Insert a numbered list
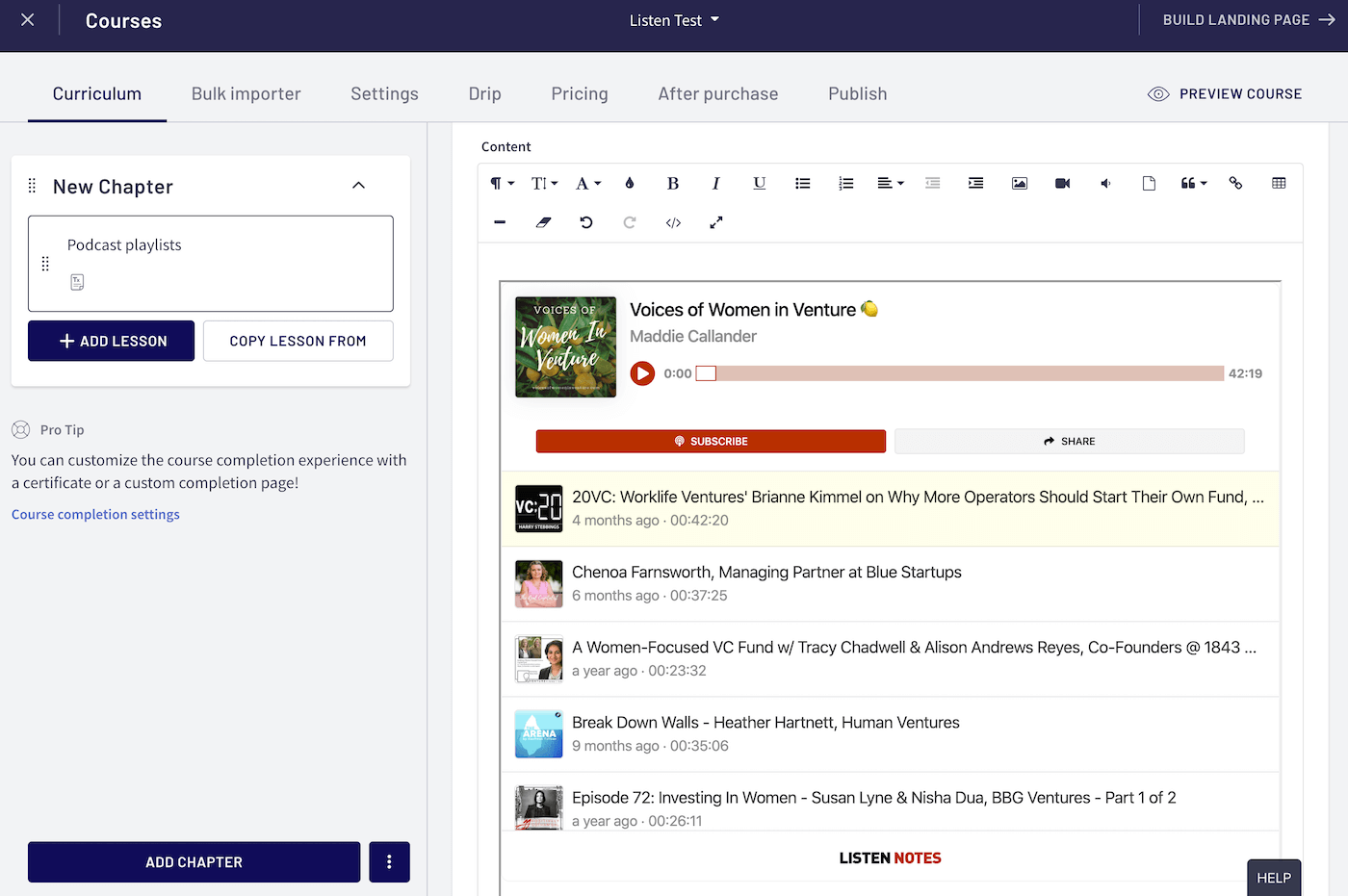 [846, 184]
